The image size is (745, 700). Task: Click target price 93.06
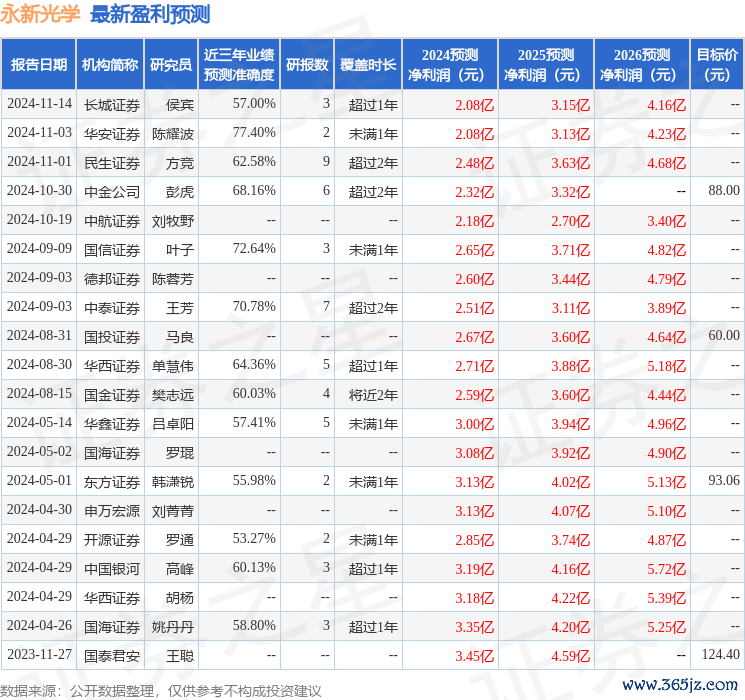724,480
